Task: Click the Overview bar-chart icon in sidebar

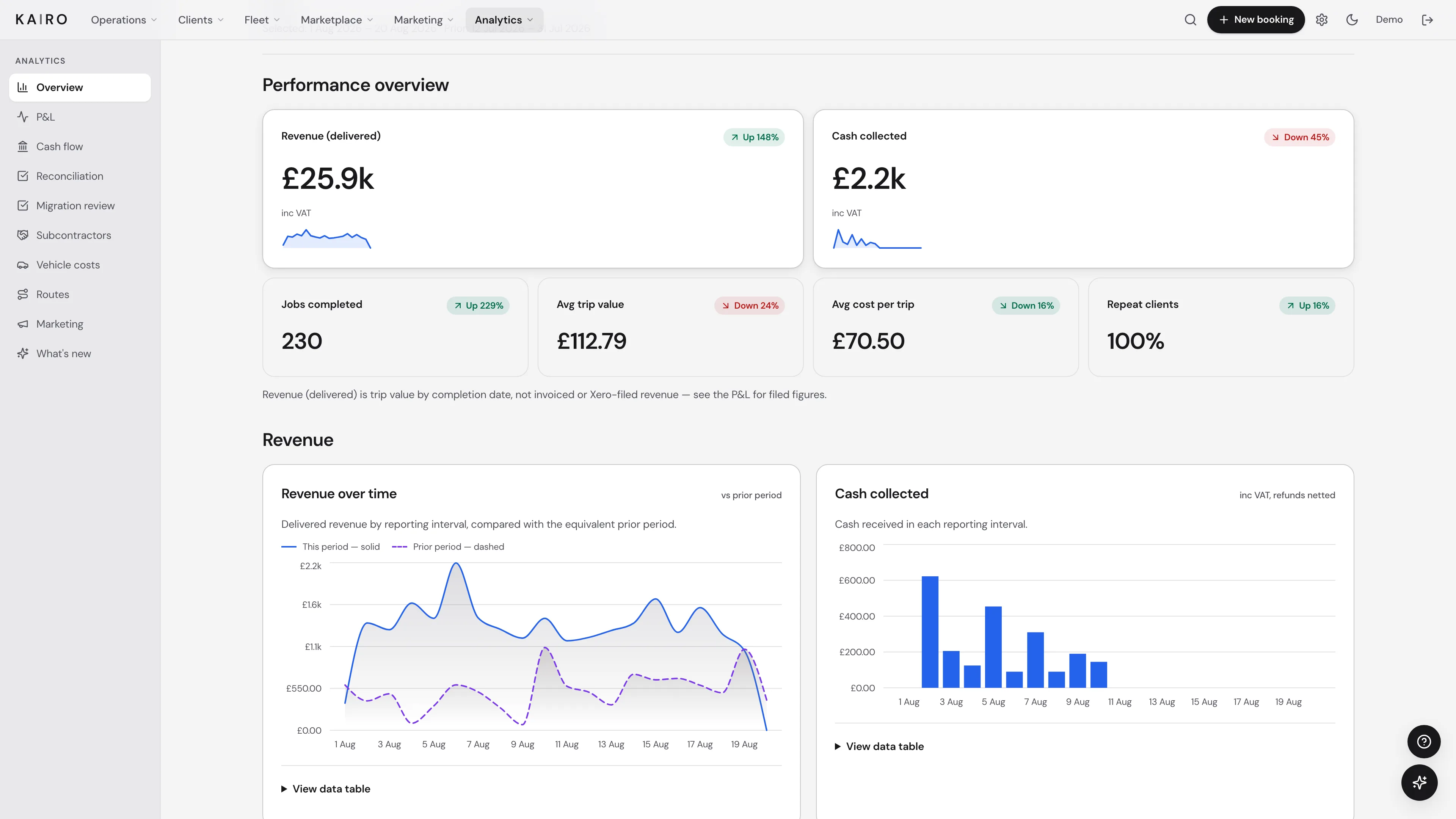Action: [23, 87]
